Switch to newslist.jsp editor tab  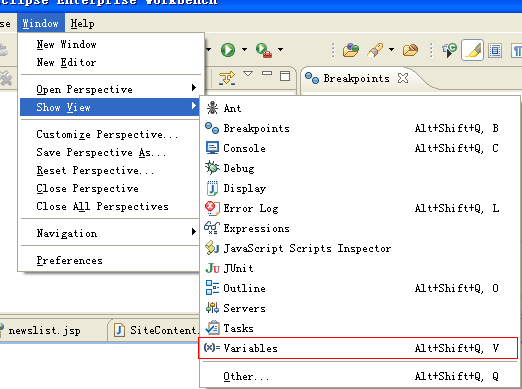44,330
